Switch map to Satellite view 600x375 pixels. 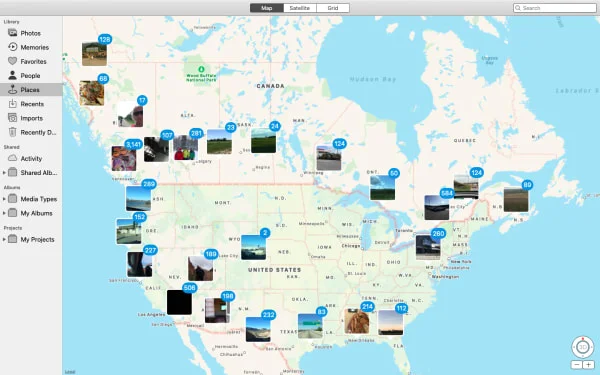click(x=300, y=8)
